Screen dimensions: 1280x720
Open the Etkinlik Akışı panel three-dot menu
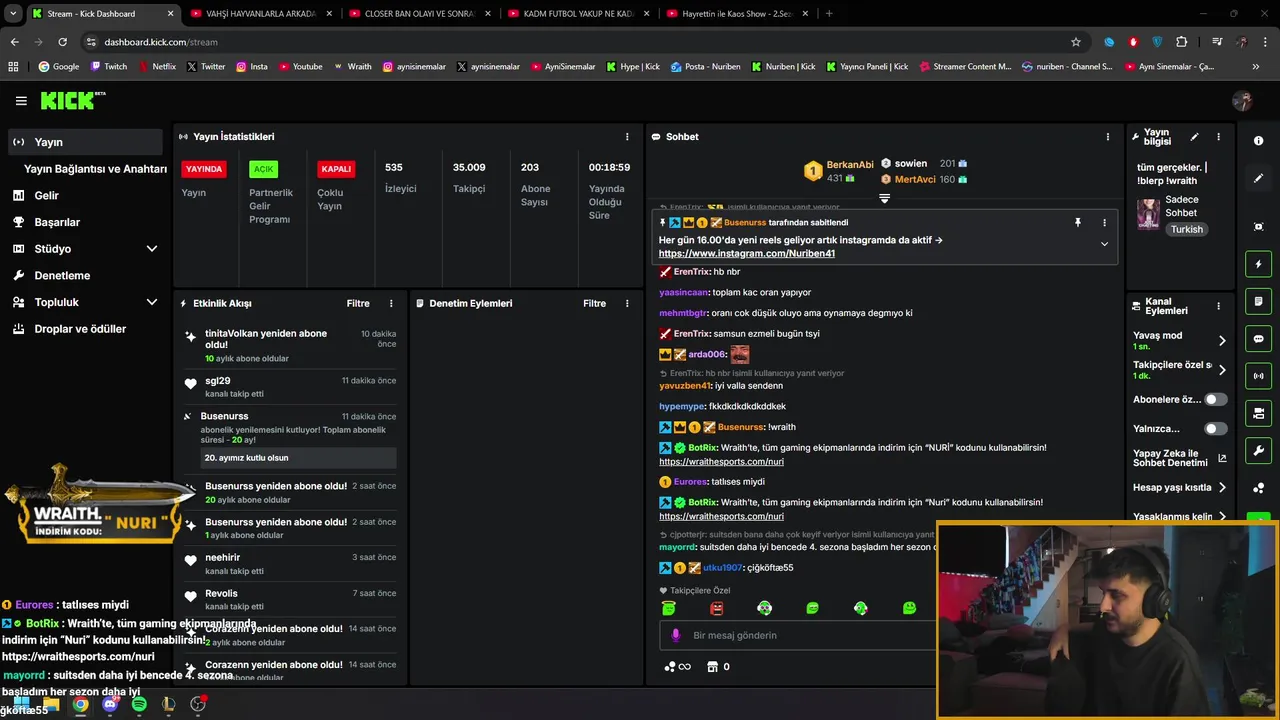tap(391, 303)
